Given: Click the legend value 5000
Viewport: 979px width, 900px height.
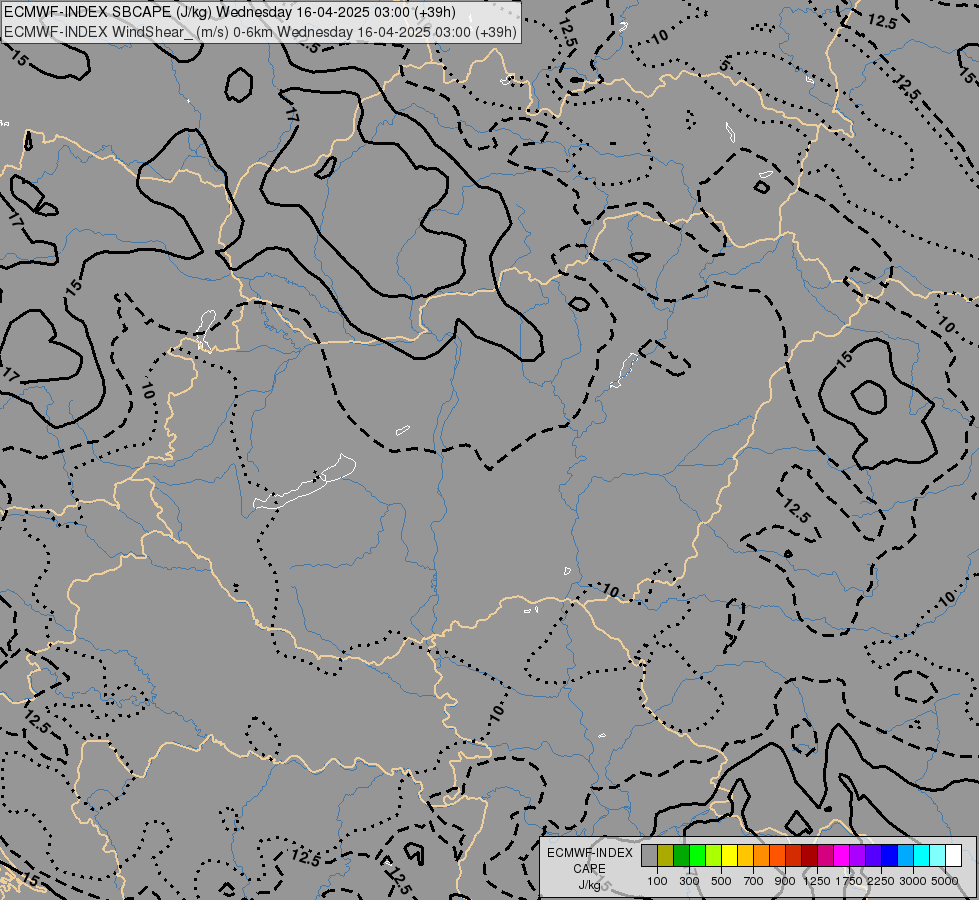Looking at the screenshot, I should 945,881.
